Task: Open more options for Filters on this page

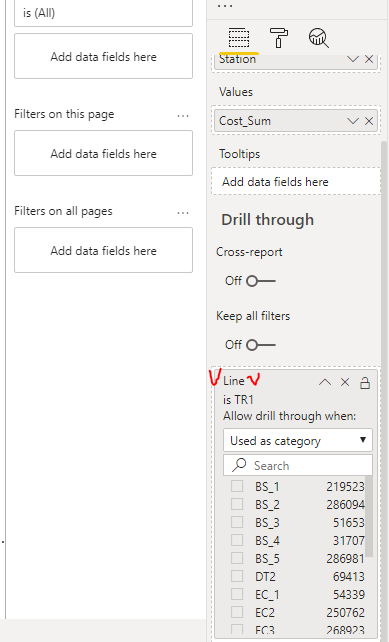Action: click(183, 116)
